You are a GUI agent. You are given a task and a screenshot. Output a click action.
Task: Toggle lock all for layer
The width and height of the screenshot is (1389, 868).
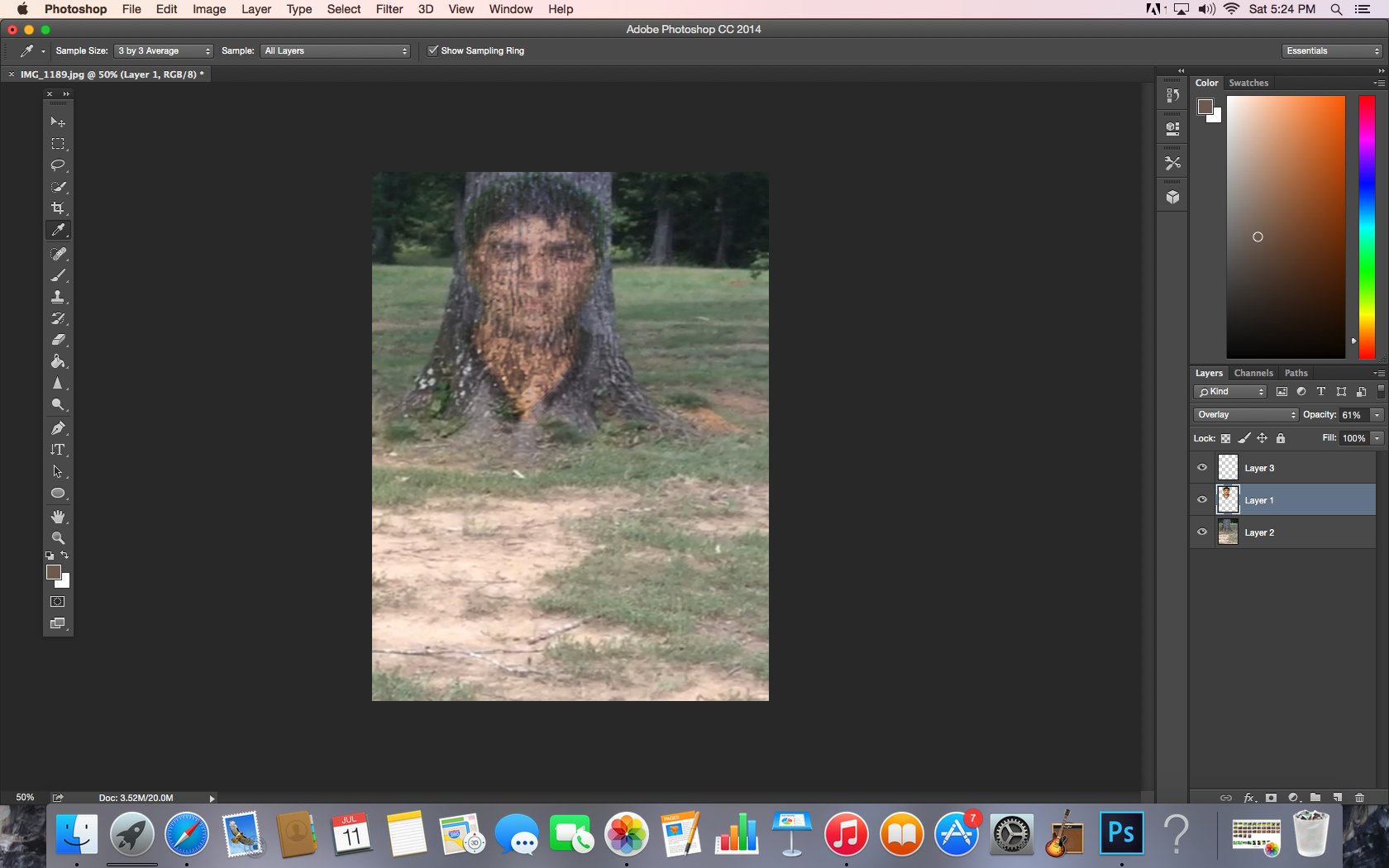click(1281, 438)
